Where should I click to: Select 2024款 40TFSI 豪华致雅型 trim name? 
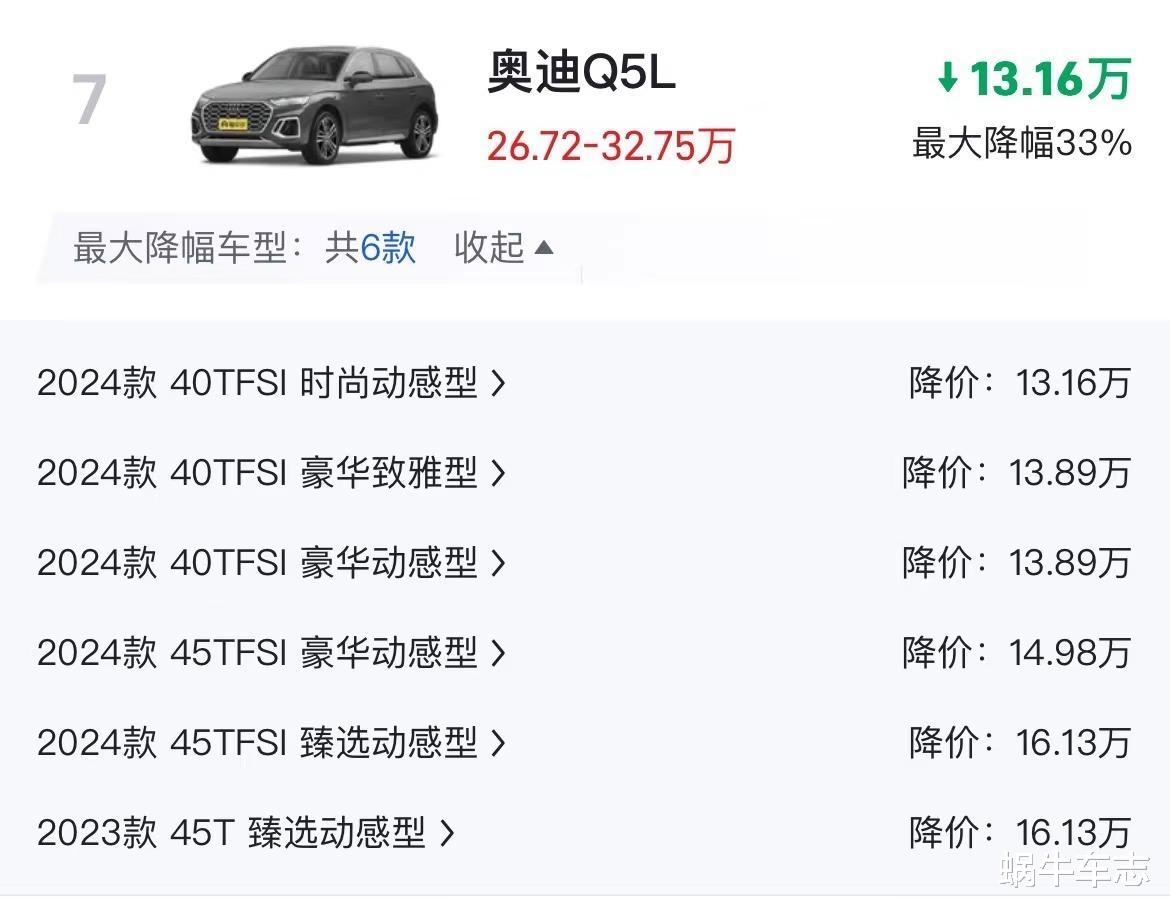[x=257, y=473]
